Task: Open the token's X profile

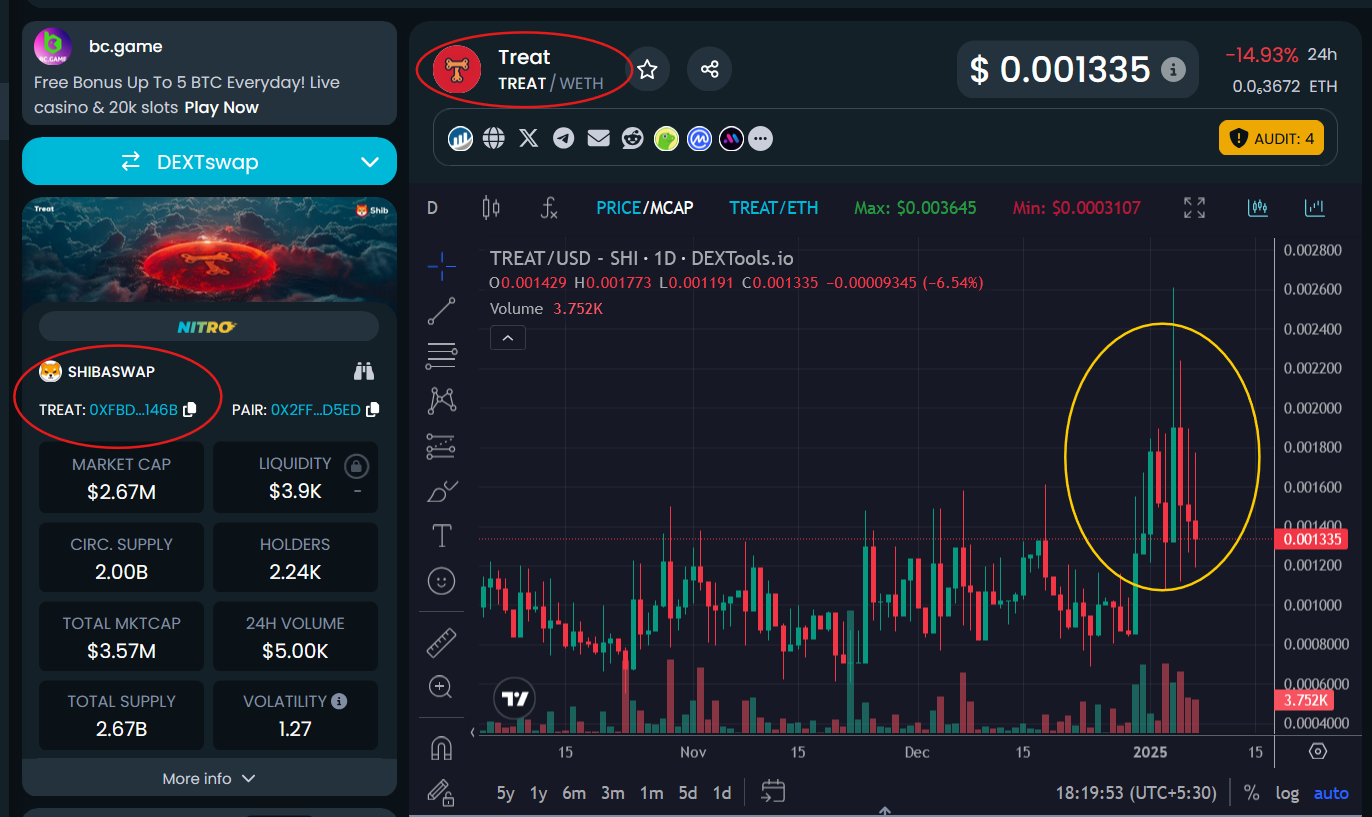Action: click(529, 138)
